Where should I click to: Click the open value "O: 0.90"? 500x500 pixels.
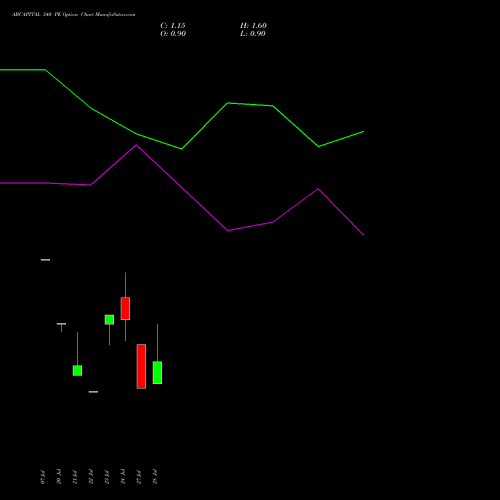173,34
